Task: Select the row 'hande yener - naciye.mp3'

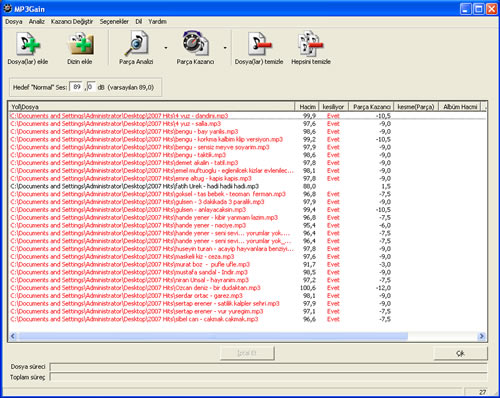Action: click(247, 225)
